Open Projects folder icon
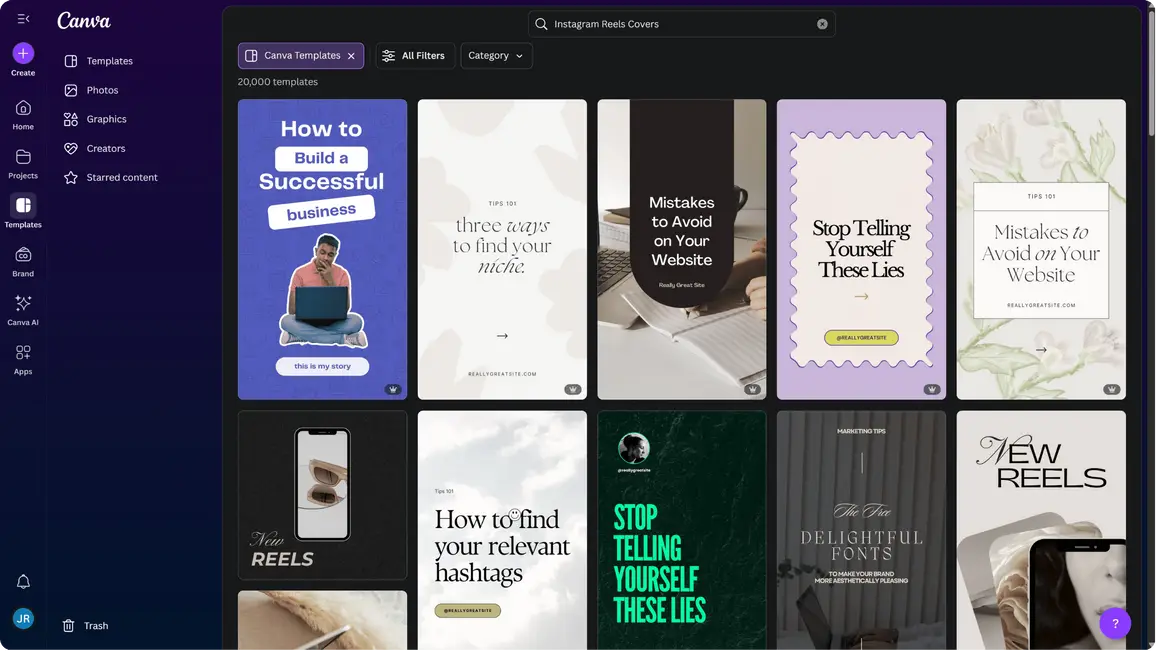The width and height of the screenshot is (1156, 651). pyautogui.click(x=23, y=157)
